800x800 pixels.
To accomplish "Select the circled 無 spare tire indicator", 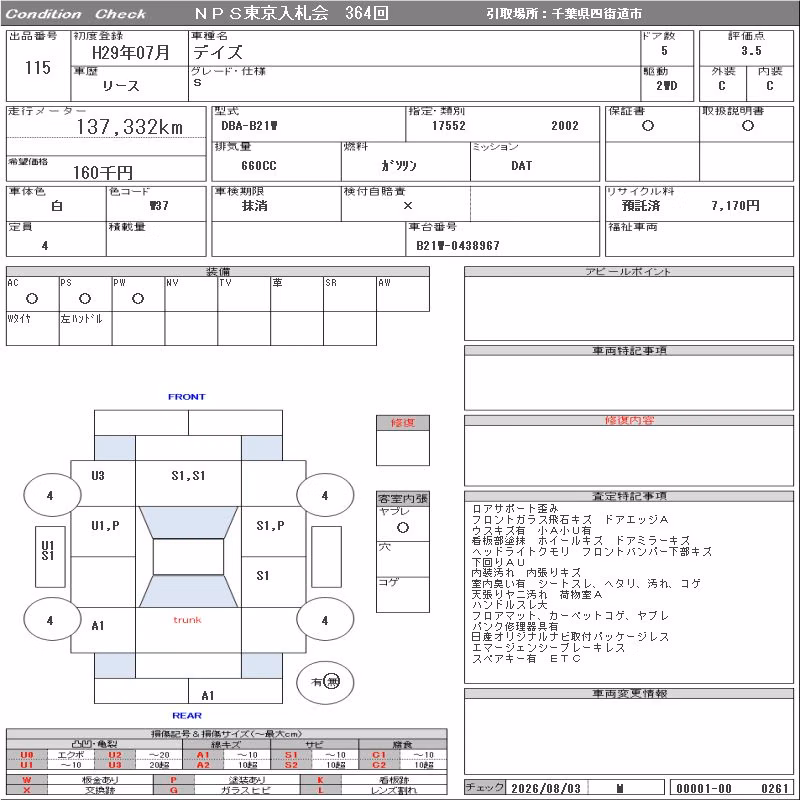I will pos(332,681).
